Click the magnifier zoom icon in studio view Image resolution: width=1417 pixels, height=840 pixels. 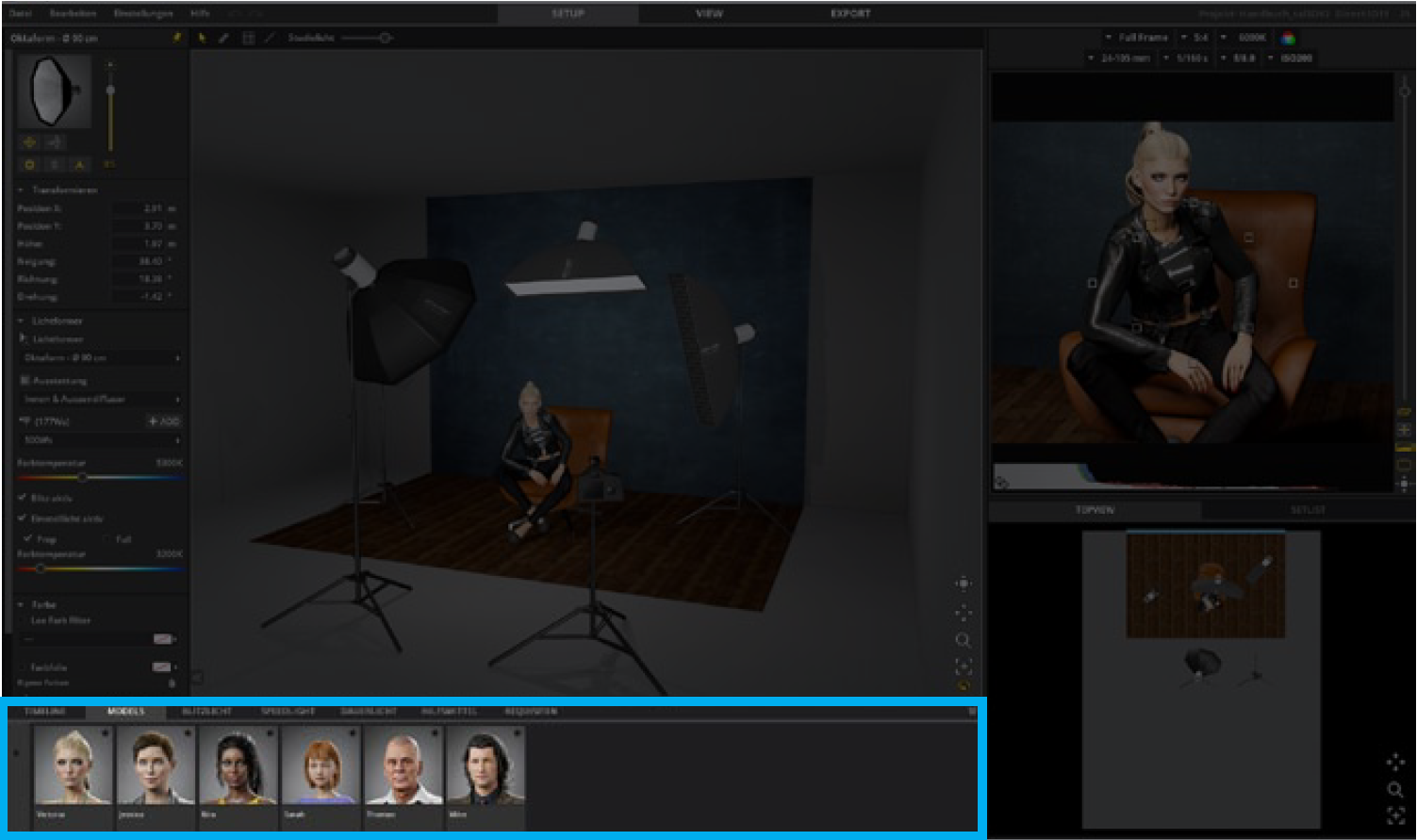(963, 641)
